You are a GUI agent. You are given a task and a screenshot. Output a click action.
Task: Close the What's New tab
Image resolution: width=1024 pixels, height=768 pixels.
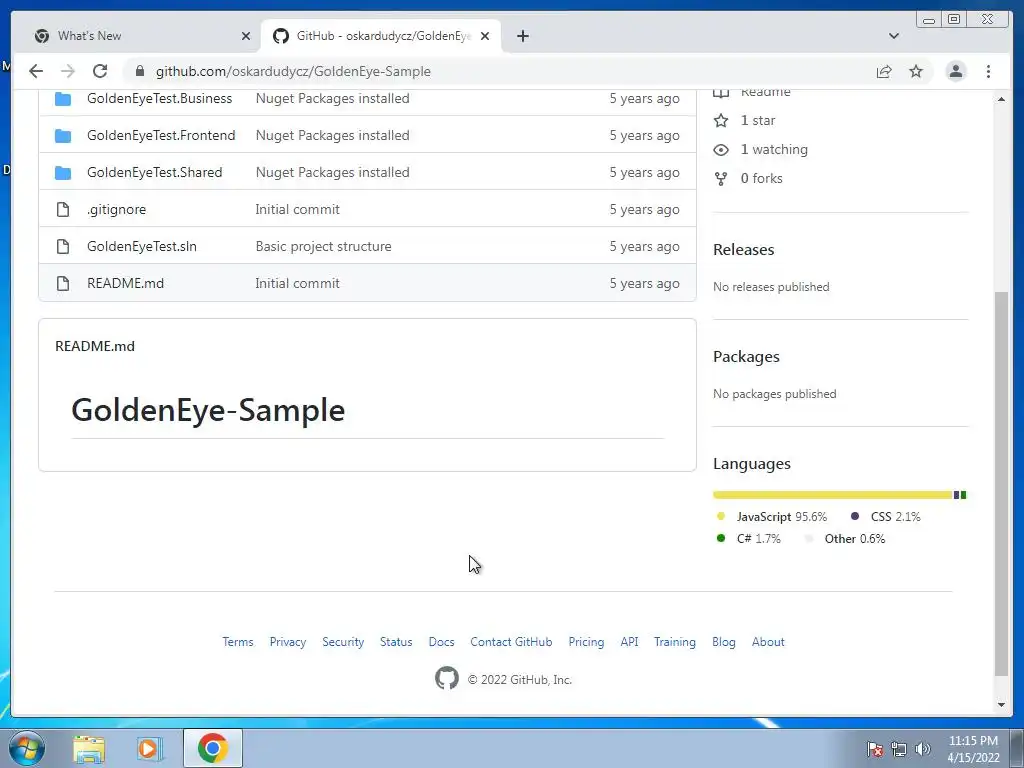click(246, 36)
